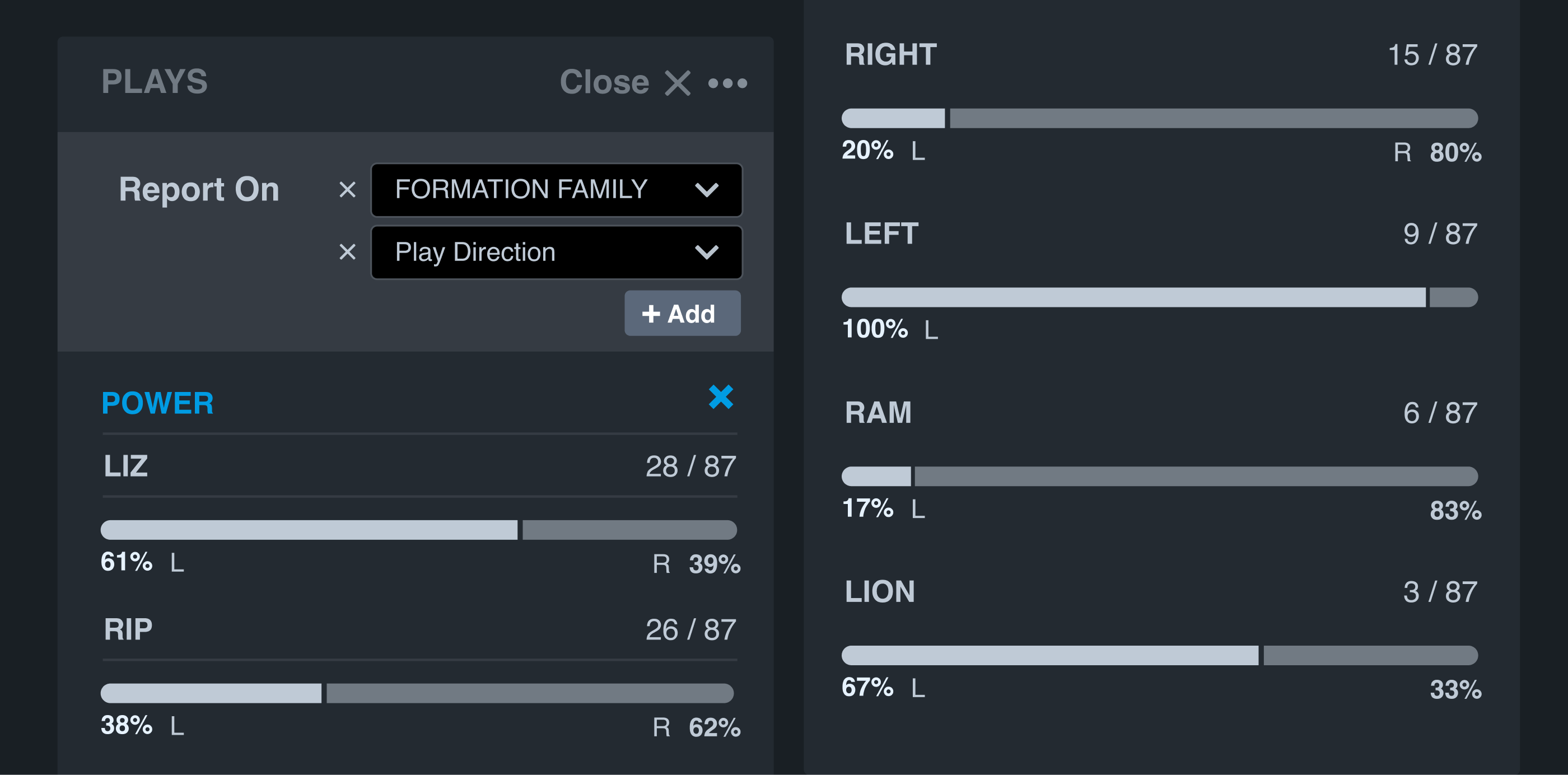Click the Close X icon in Plays header
The width and height of the screenshot is (1568, 775).
[677, 83]
